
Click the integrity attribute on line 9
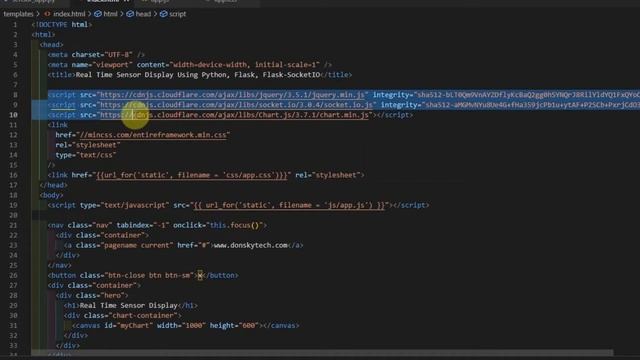coord(510,105)
